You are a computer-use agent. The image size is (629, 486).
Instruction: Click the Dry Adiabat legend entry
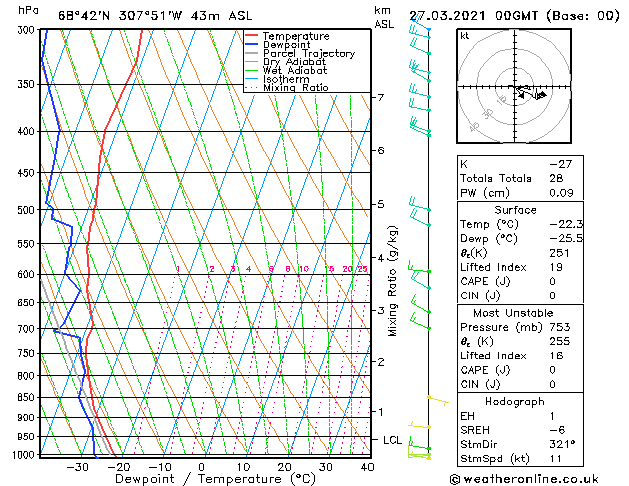[294, 62]
